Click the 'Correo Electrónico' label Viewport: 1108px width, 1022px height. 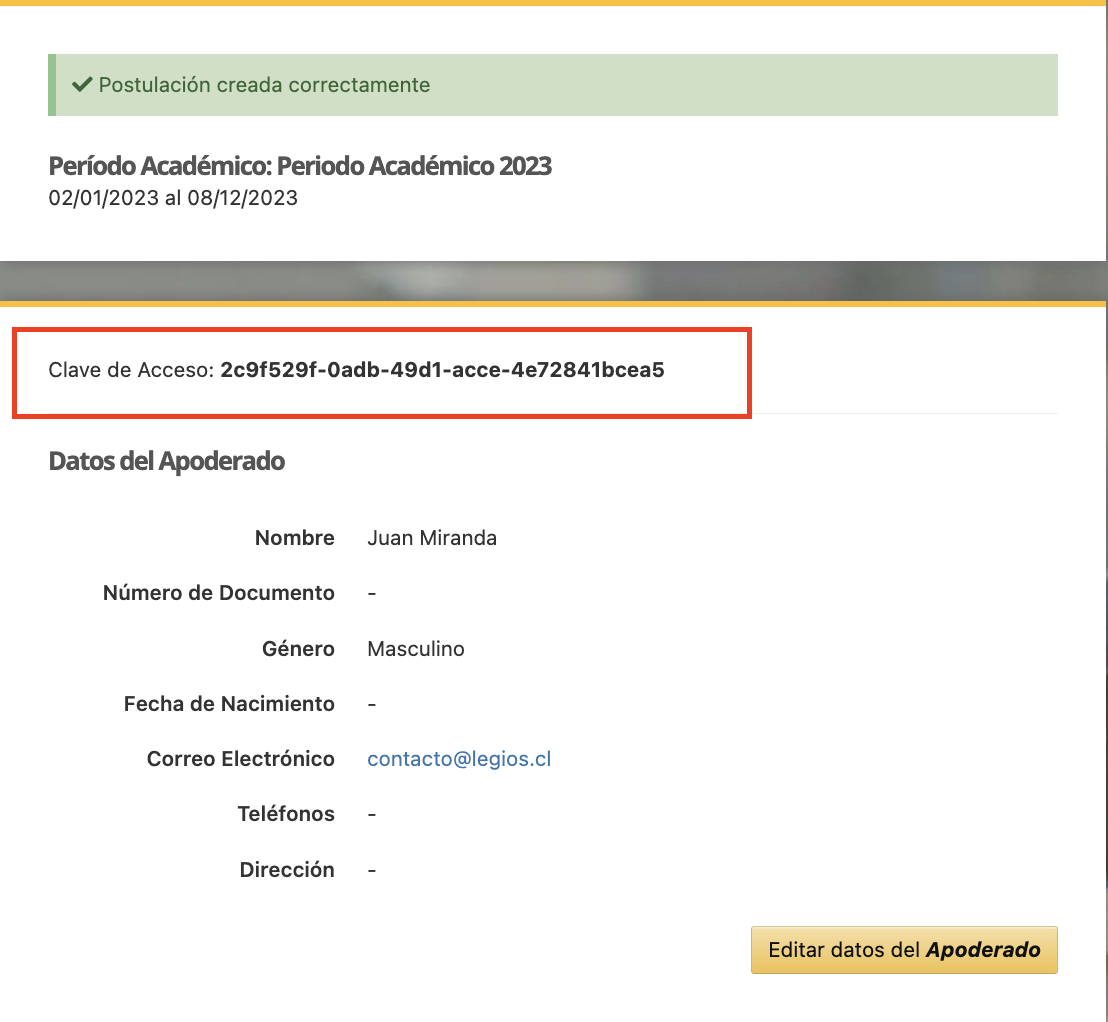240,759
